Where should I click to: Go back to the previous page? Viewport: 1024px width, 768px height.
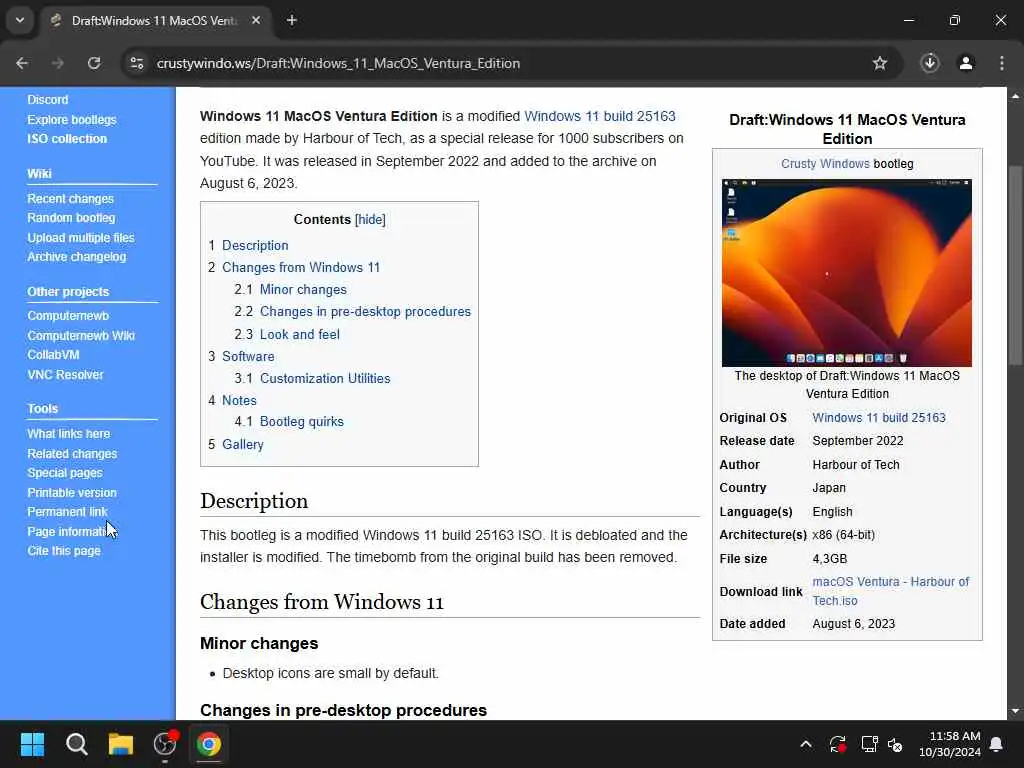[x=22, y=63]
